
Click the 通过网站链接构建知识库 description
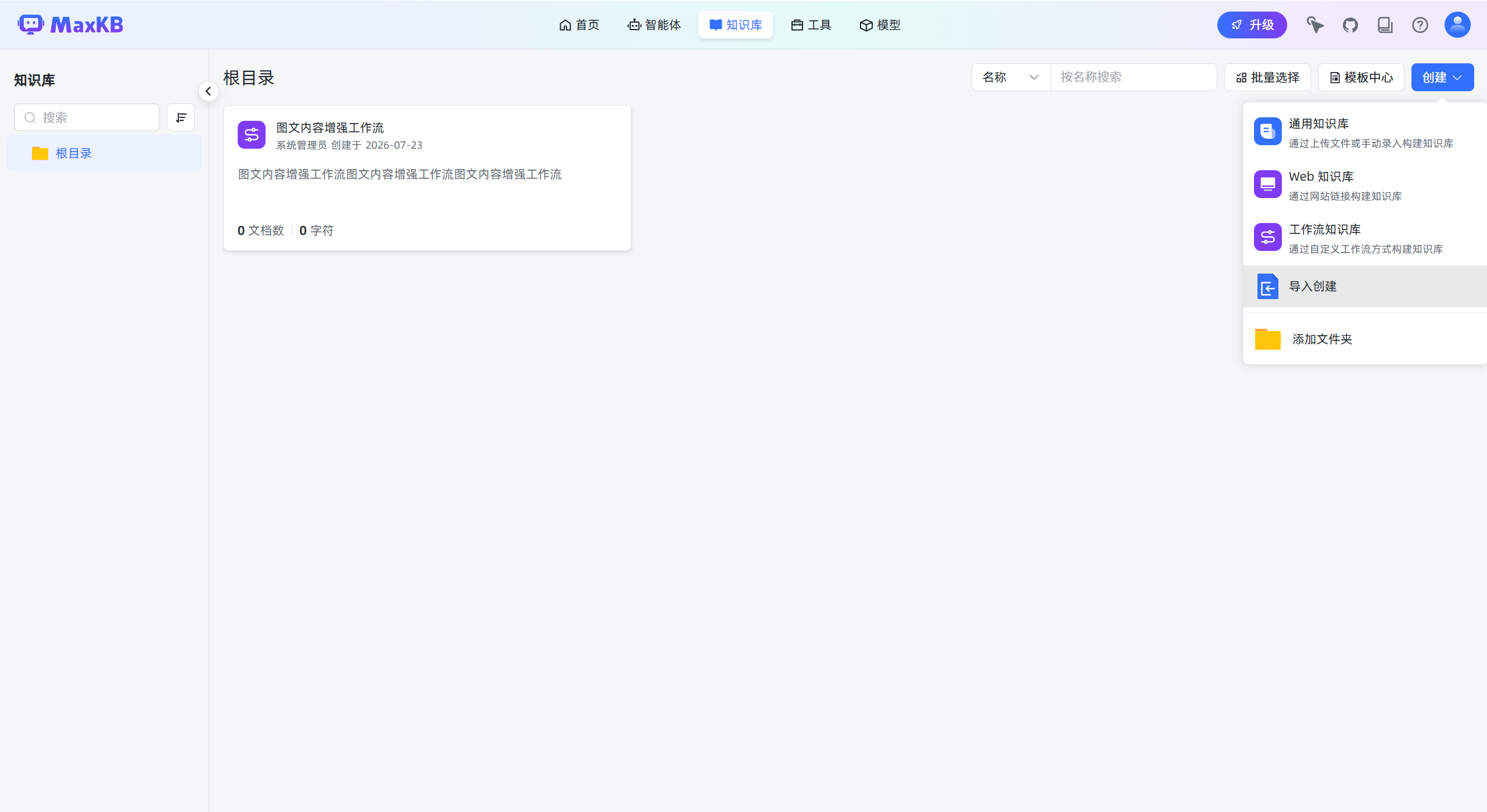point(1345,196)
